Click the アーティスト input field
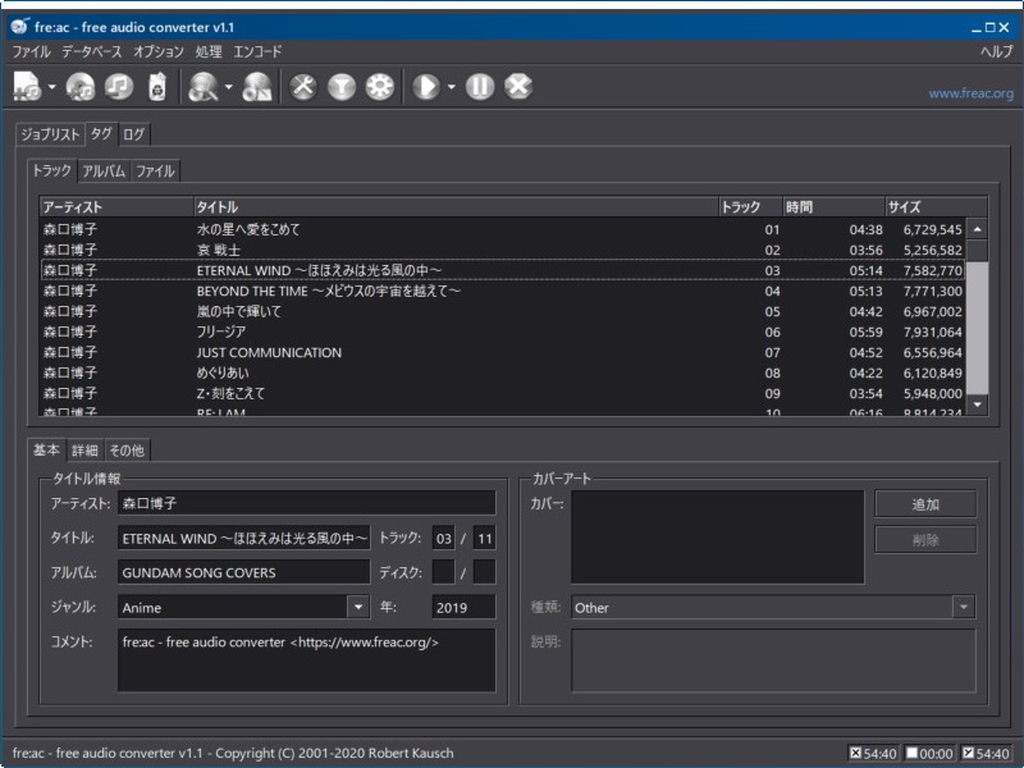1024x768 pixels. tap(306, 504)
